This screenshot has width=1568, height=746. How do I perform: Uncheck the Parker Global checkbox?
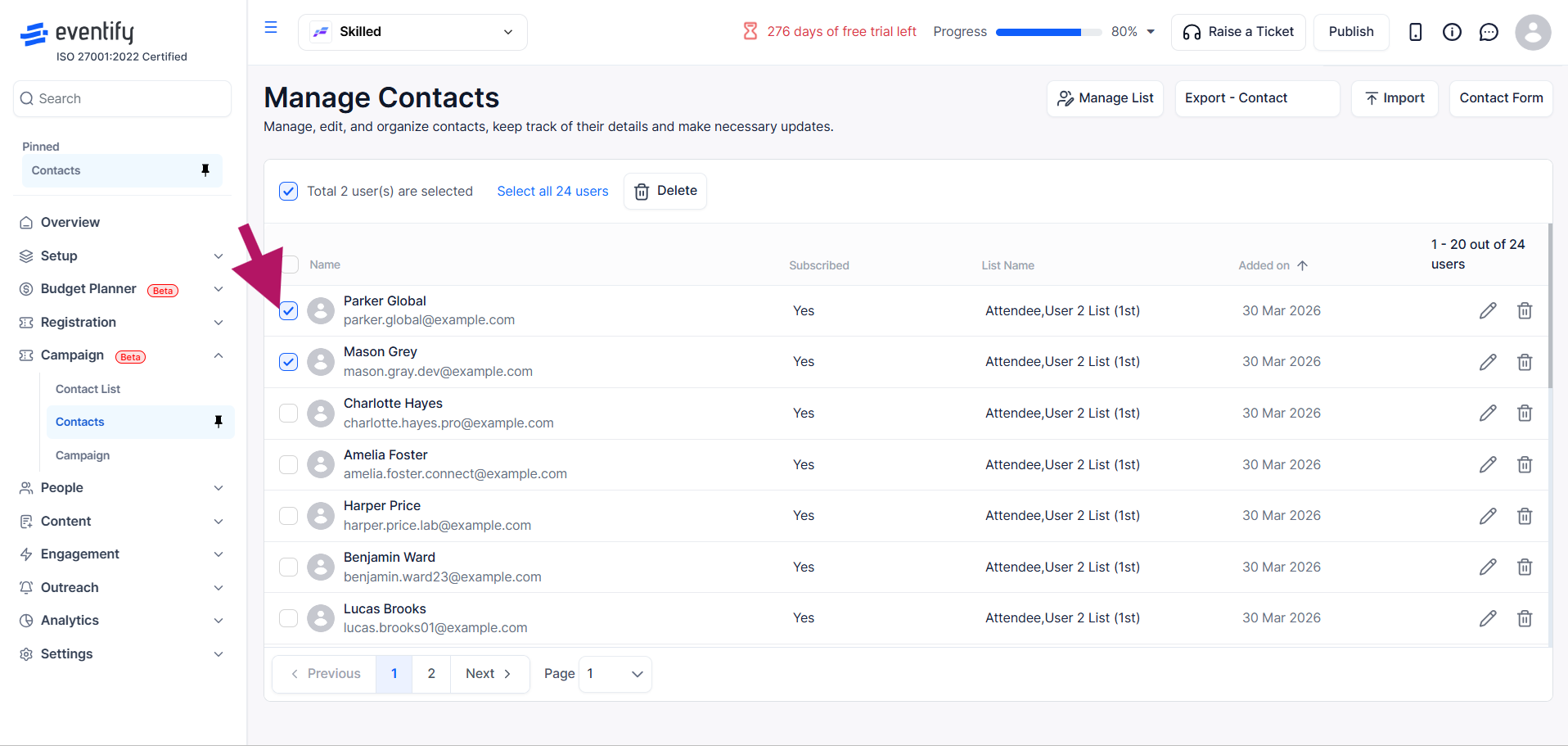click(288, 310)
